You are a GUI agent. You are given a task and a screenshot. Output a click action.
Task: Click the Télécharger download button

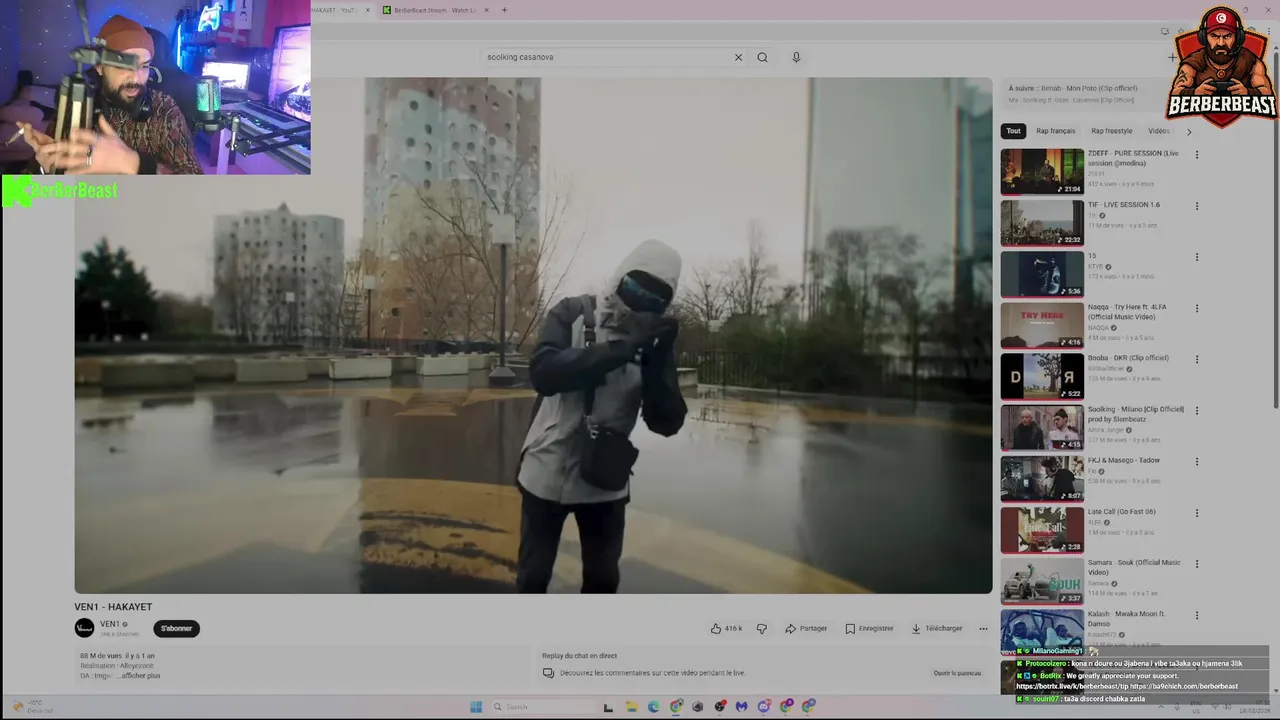(x=936, y=628)
